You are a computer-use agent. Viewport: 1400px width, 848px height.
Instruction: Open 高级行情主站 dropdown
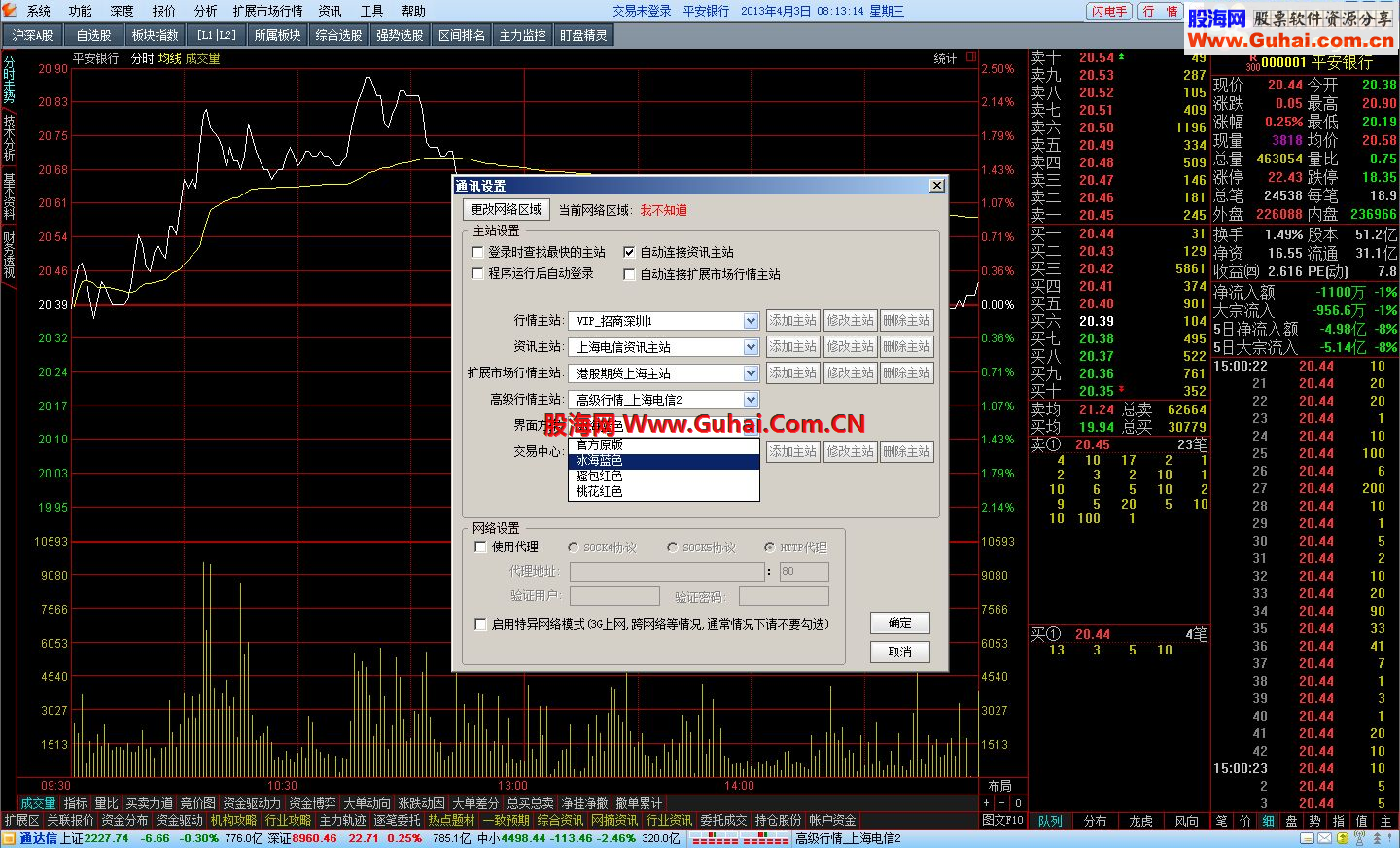(664, 400)
